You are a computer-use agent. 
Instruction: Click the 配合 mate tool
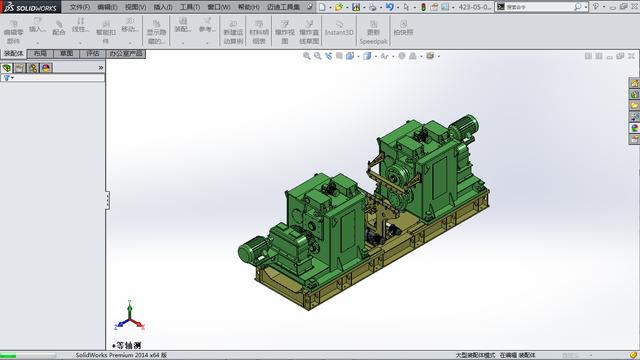click(x=59, y=28)
